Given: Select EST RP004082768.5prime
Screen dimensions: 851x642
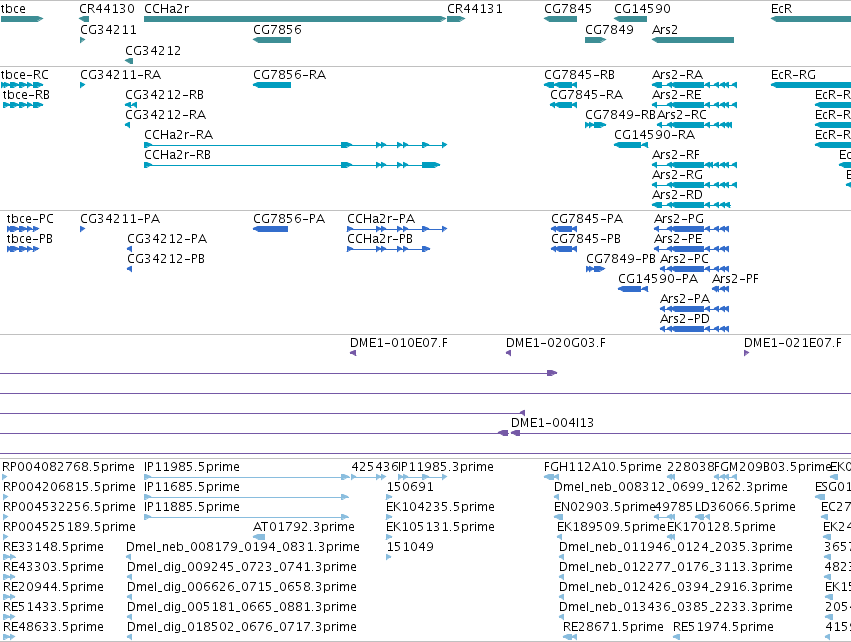Looking at the screenshot, I should tap(68, 467).
